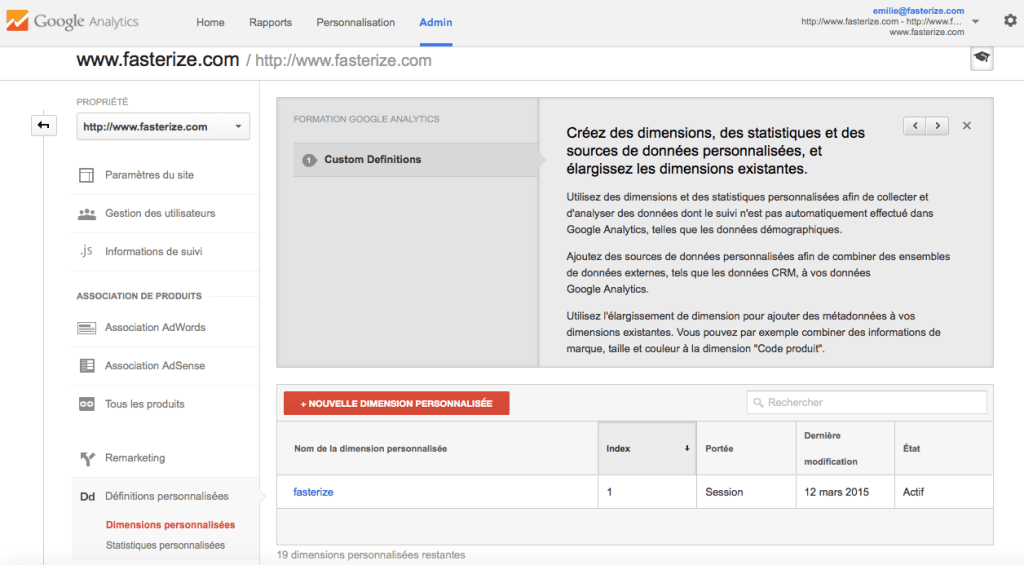Expand the Remarketing section

pyautogui.click(x=135, y=458)
